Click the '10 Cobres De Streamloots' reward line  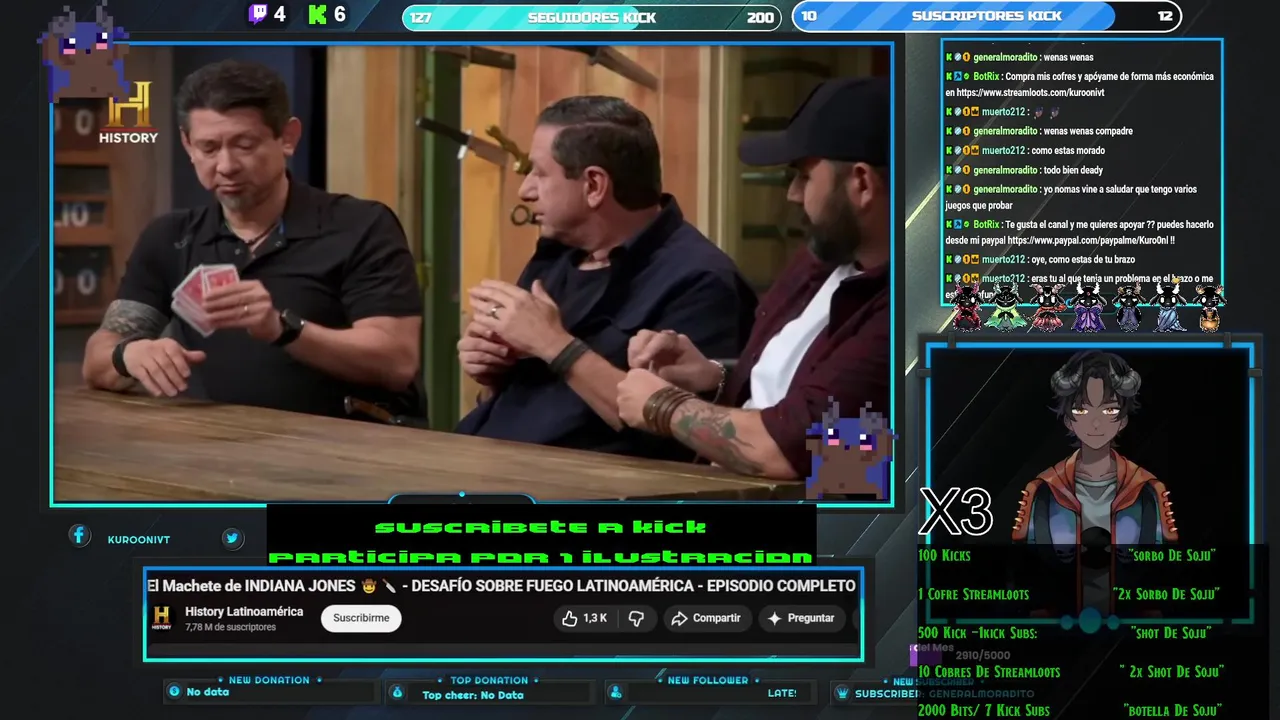989,672
